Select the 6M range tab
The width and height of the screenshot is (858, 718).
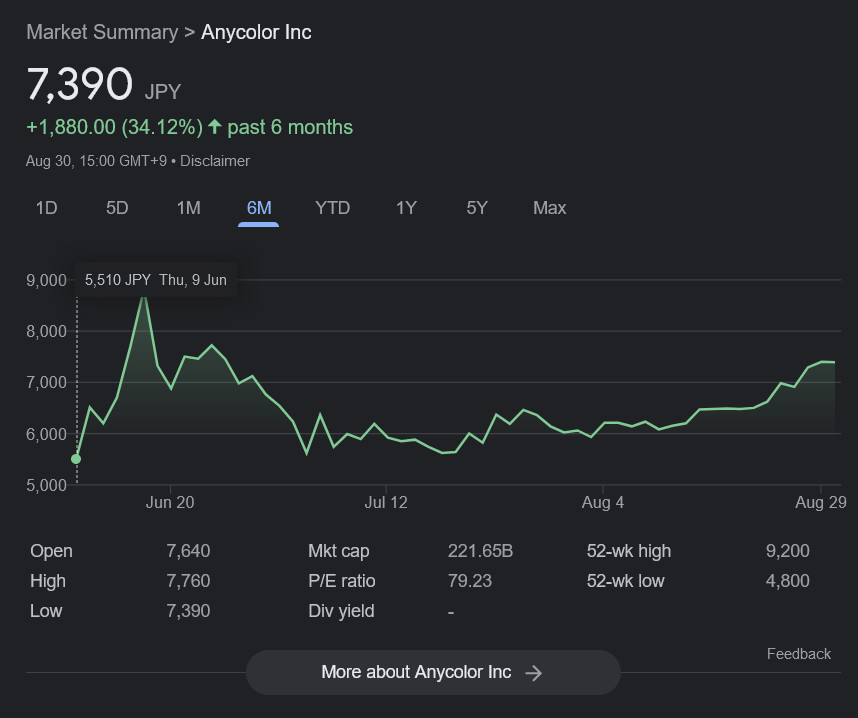[259, 208]
